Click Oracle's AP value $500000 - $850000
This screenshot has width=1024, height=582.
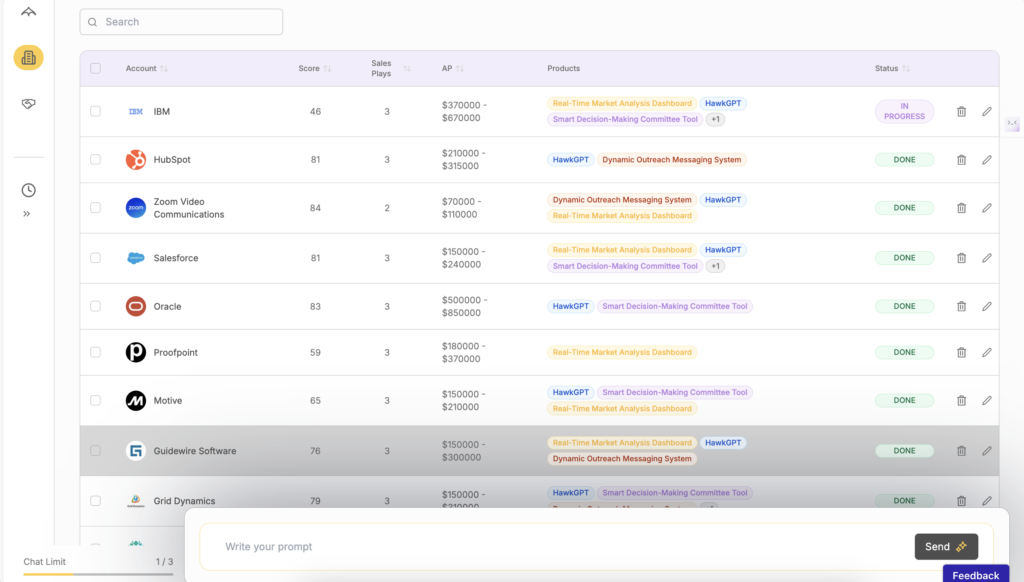[464, 306]
